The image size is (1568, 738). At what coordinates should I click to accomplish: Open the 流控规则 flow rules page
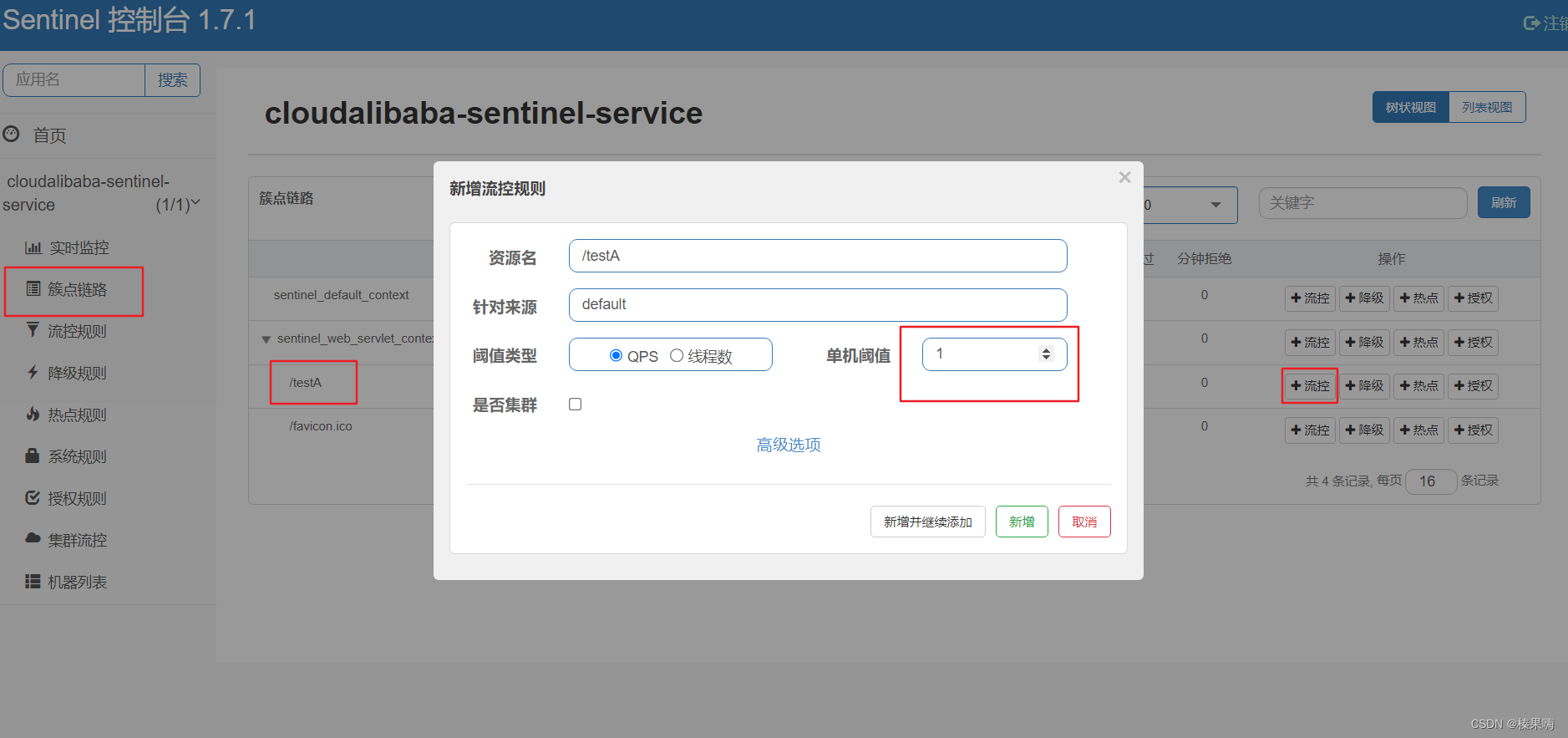78,331
